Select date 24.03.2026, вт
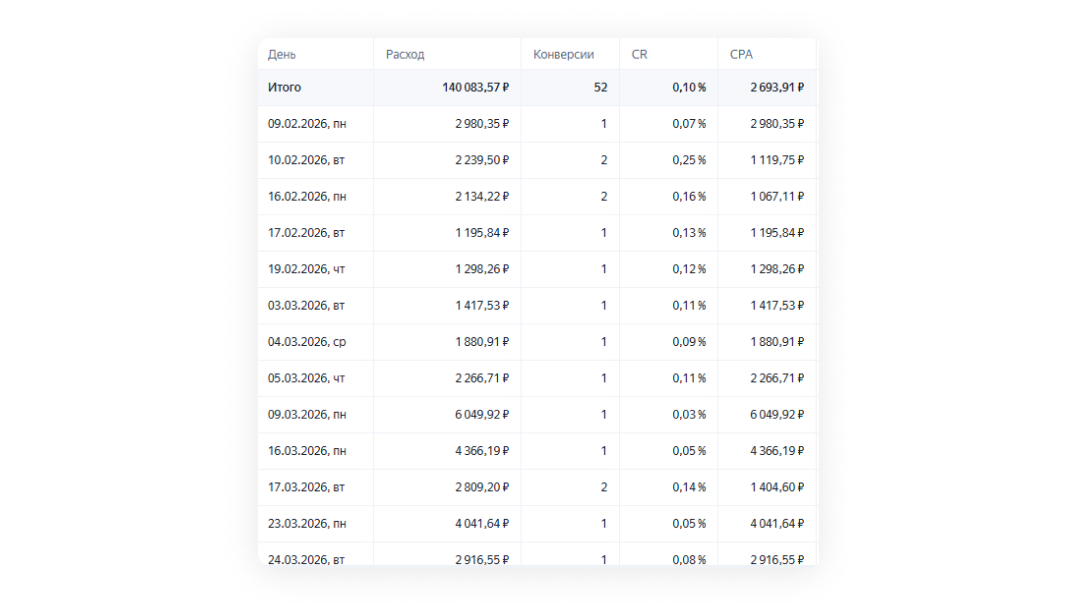The width and height of the screenshot is (1080, 606). click(307, 560)
